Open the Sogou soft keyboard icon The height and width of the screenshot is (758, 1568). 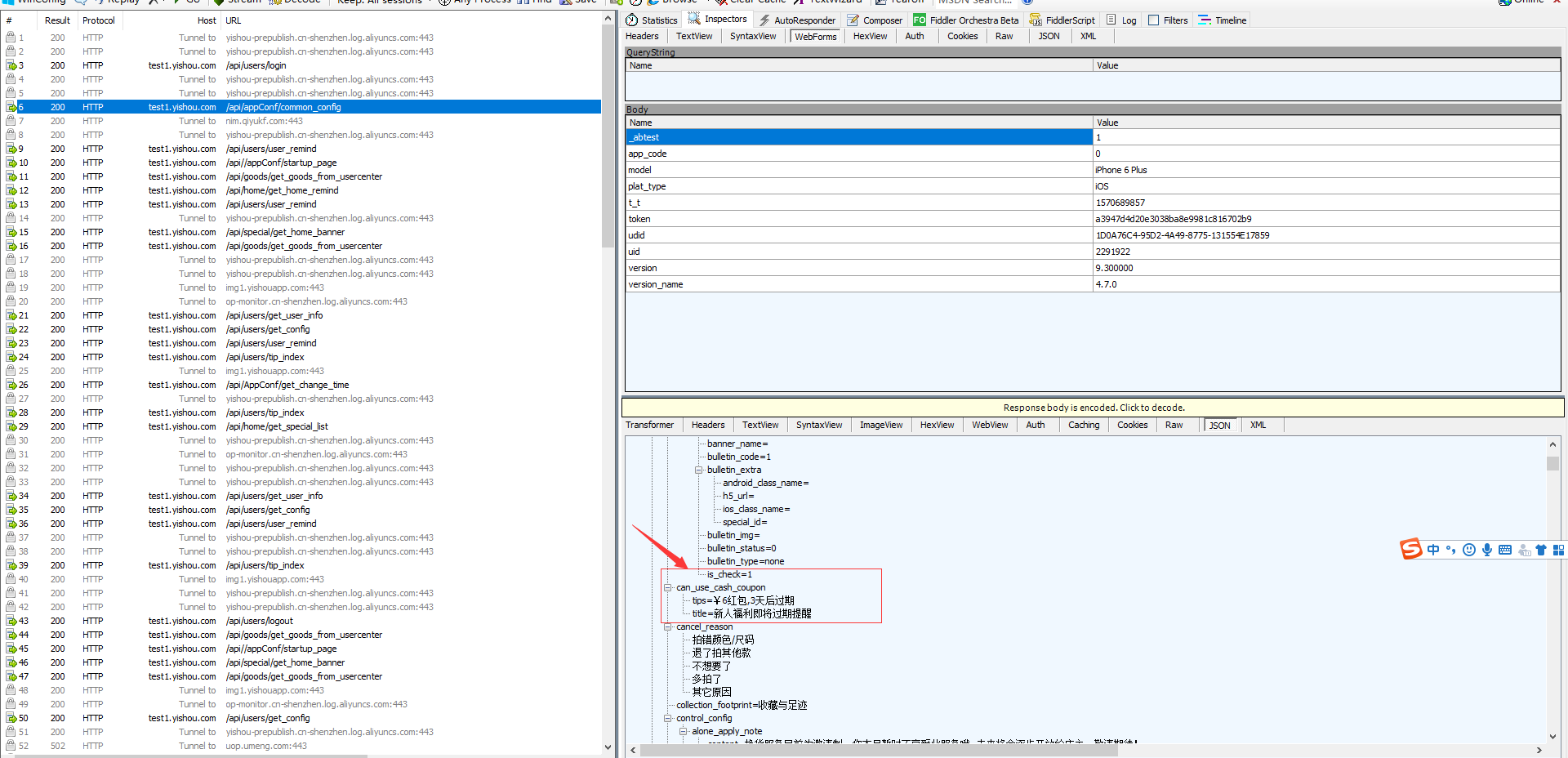(1505, 550)
